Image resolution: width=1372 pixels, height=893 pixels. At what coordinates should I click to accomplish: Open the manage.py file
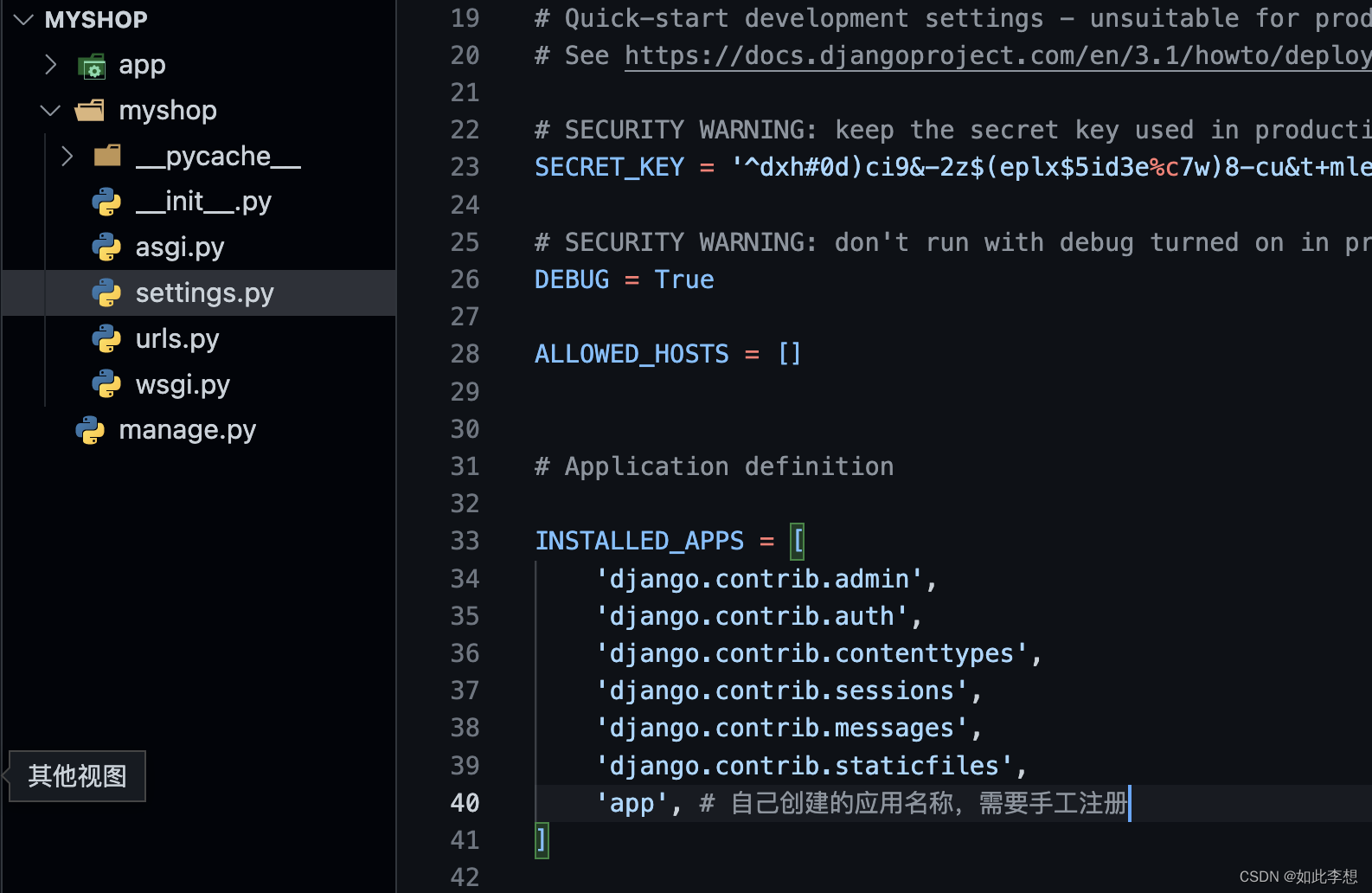click(x=188, y=430)
